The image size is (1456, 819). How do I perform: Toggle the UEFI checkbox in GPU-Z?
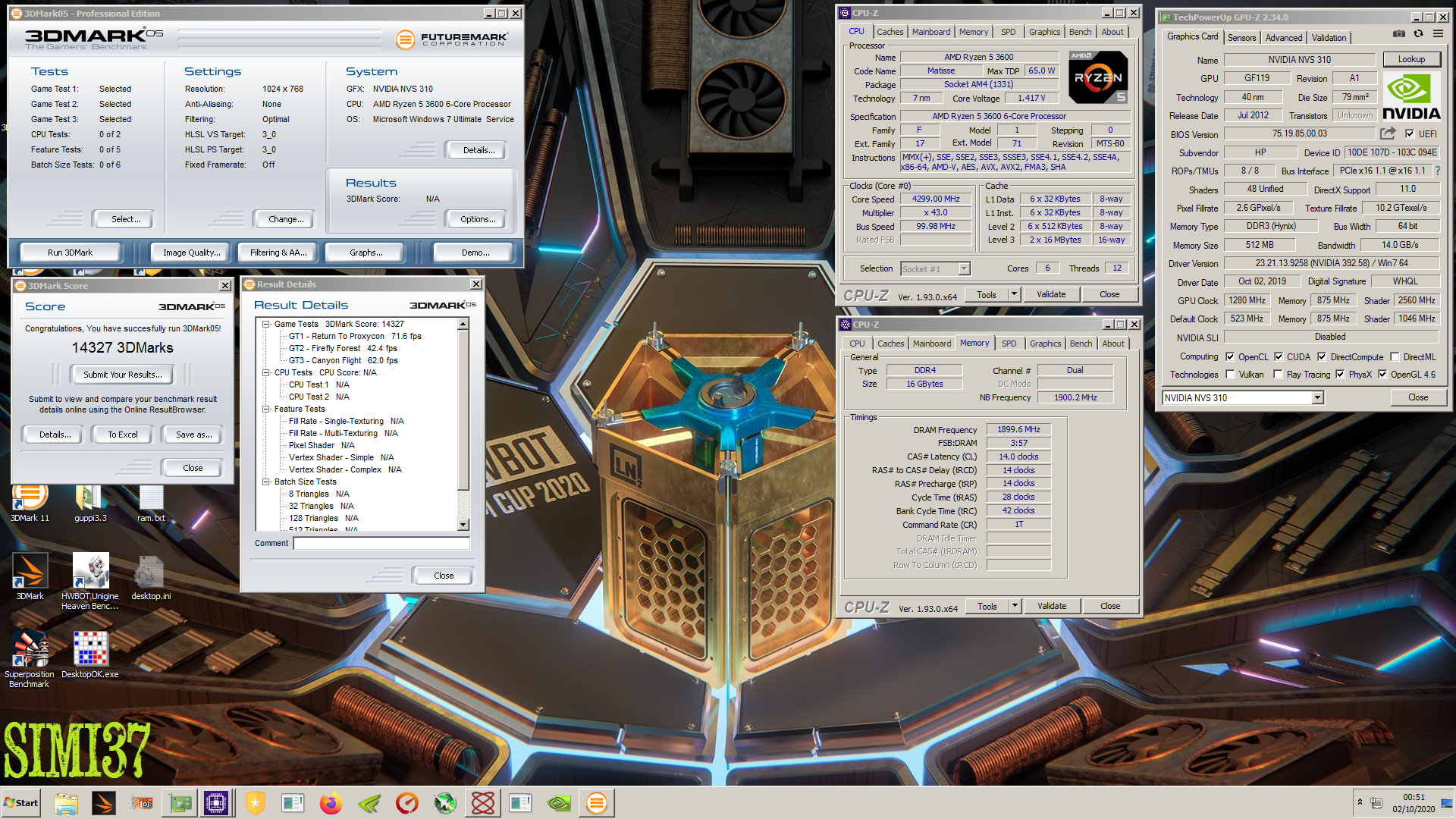(x=1409, y=134)
